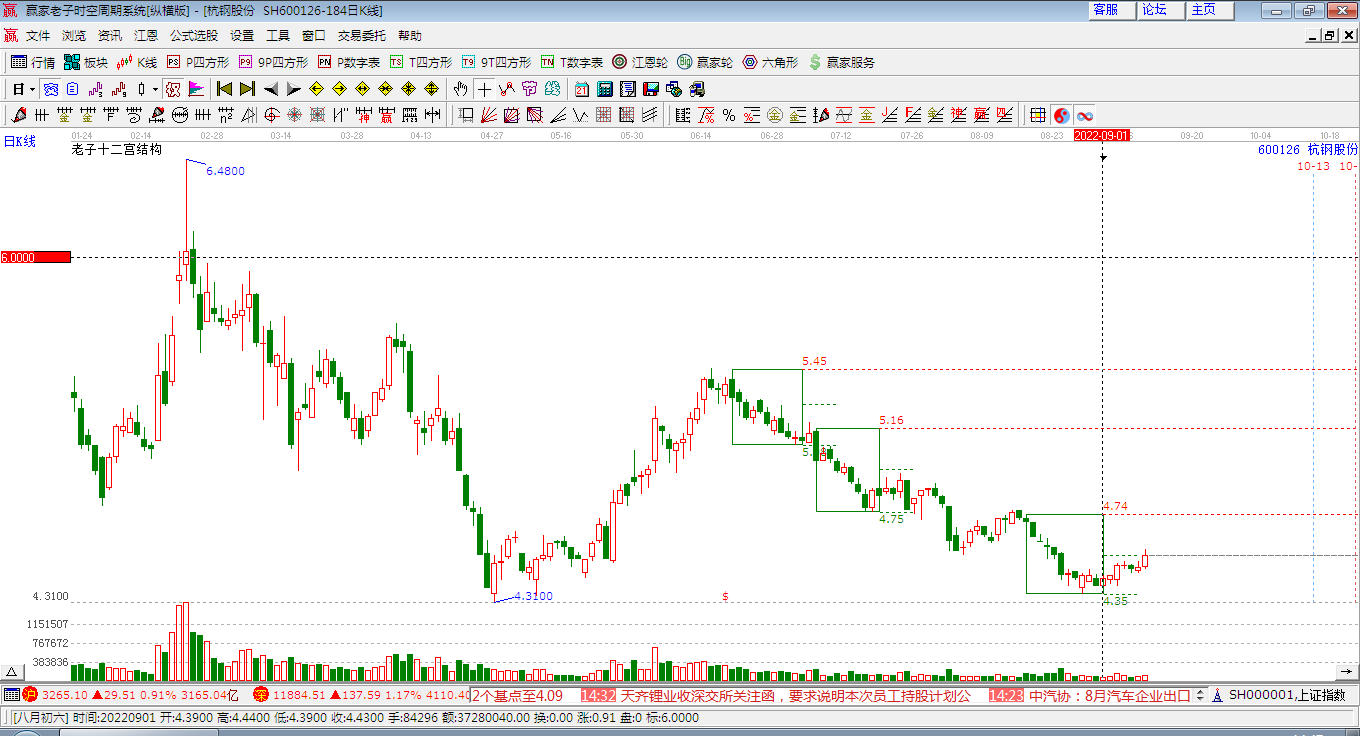Open the 工具 menu
The image size is (1360, 736).
point(278,35)
